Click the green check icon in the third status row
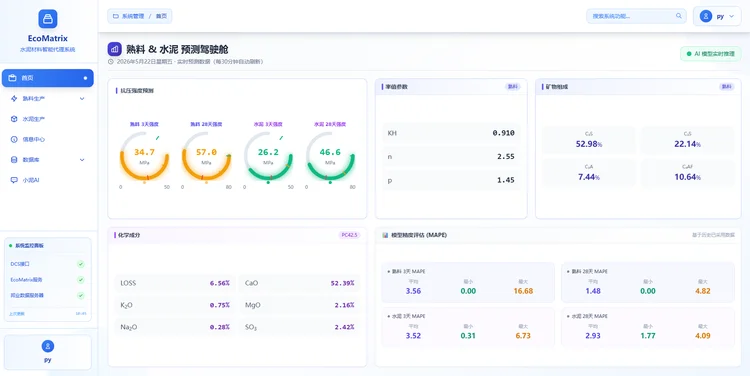This screenshot has height=376, width=750. pyautogui.click(x=81, y=296)
